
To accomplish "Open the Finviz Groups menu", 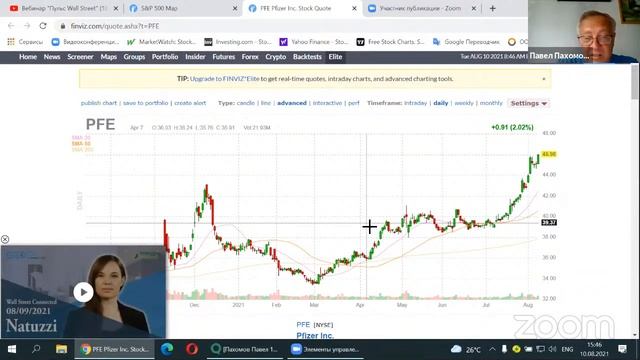I will 134,57.
